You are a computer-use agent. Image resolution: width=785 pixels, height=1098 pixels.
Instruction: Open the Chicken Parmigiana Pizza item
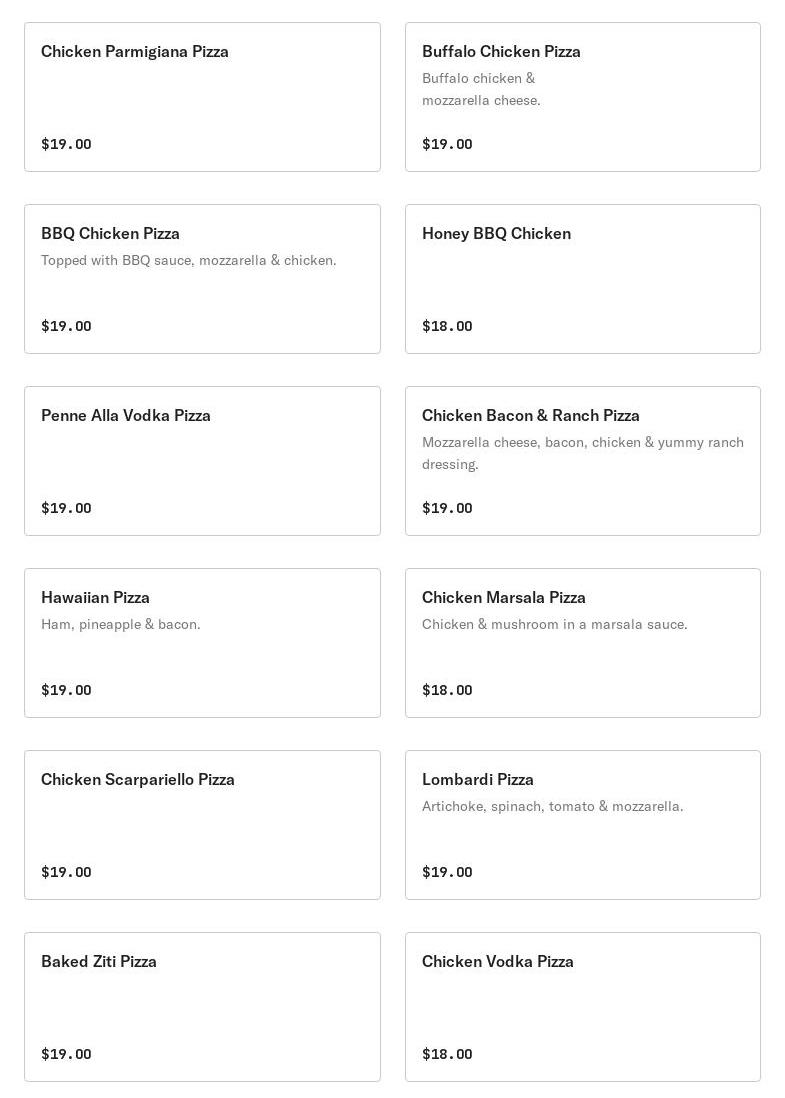[x=202, y=97]
